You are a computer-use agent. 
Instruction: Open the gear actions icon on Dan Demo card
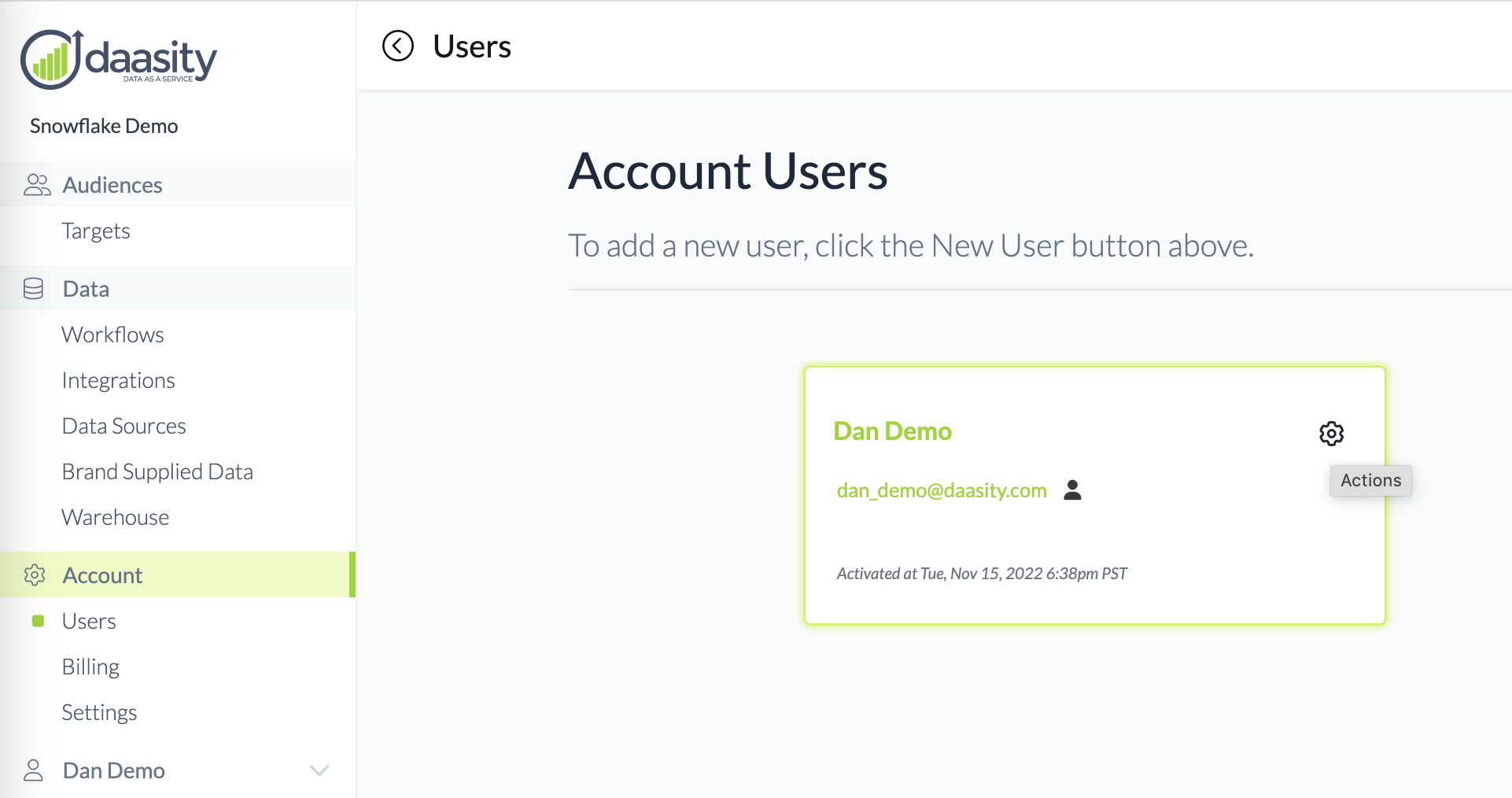(x=1331, y=433)
